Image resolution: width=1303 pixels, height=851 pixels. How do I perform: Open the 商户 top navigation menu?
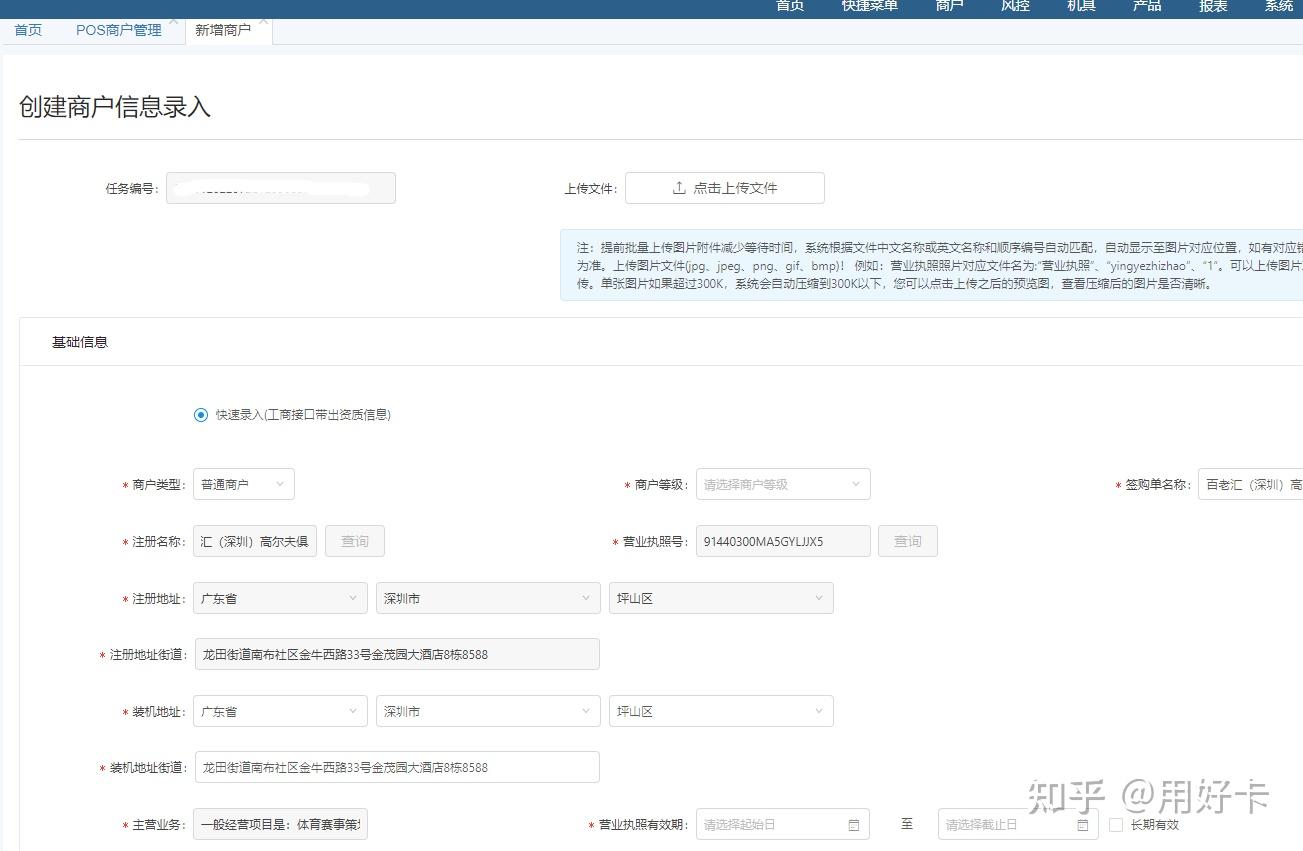[x=949, y=6]
